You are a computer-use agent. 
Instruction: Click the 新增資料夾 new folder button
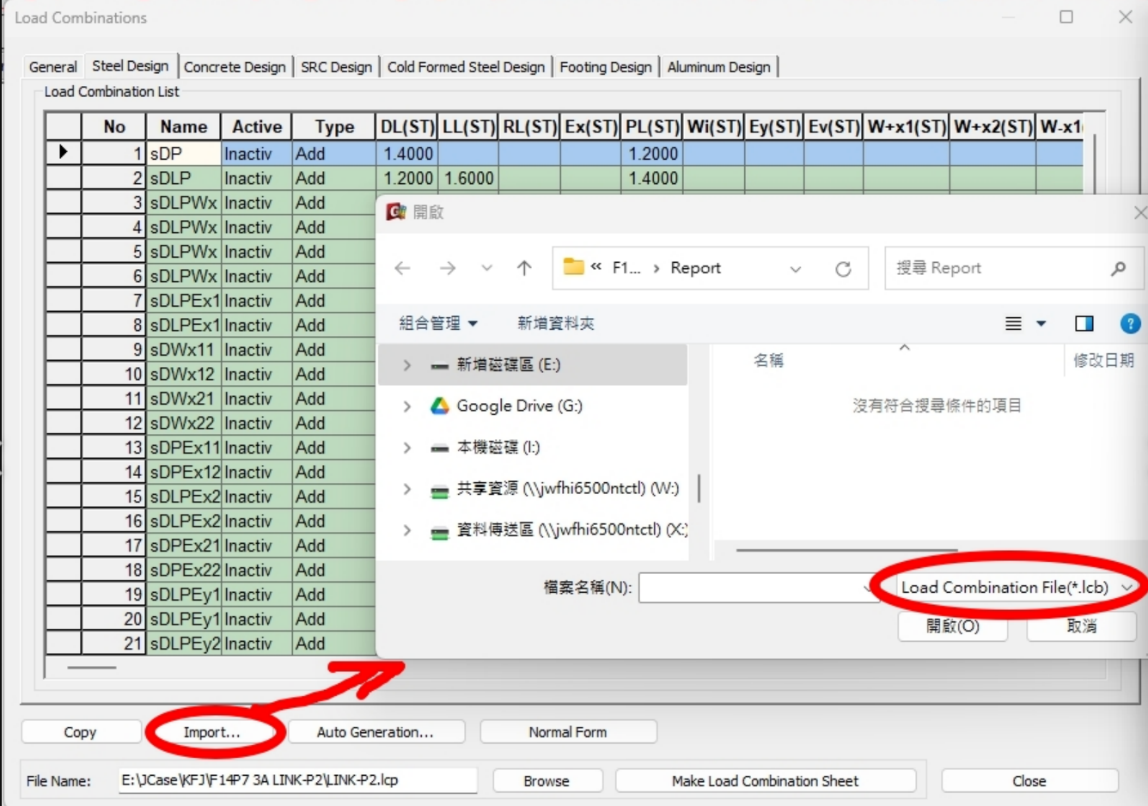(556, 323)
